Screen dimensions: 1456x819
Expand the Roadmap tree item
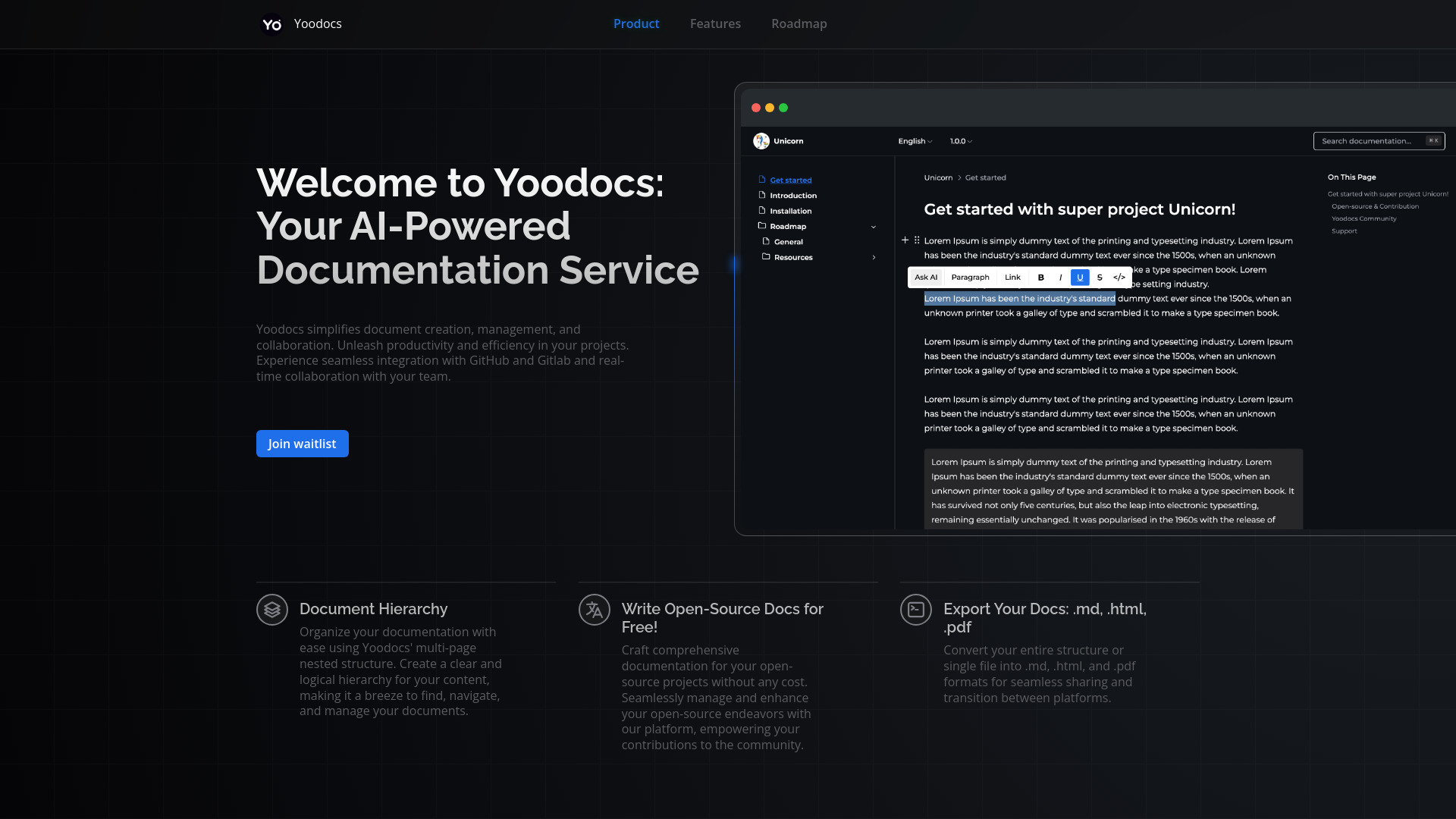point(873,226)
